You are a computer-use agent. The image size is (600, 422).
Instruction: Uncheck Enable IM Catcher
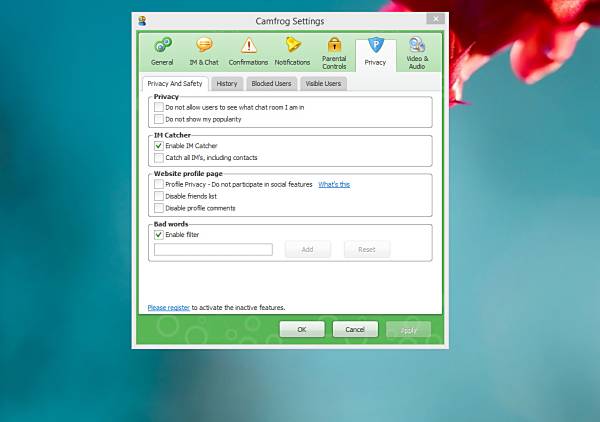click(x=159, y=146)
